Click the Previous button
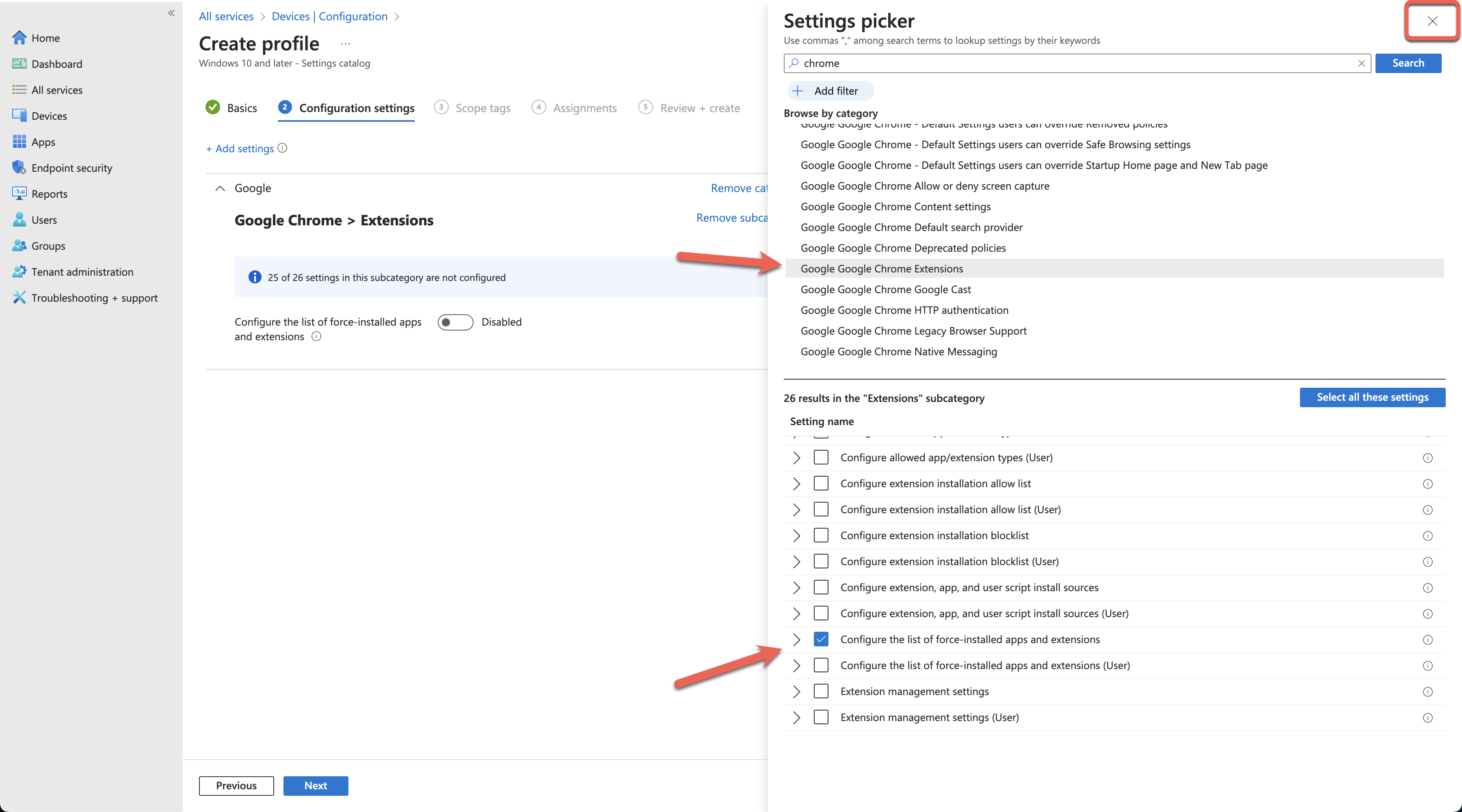1462x812 pixels. coord(236,785)
